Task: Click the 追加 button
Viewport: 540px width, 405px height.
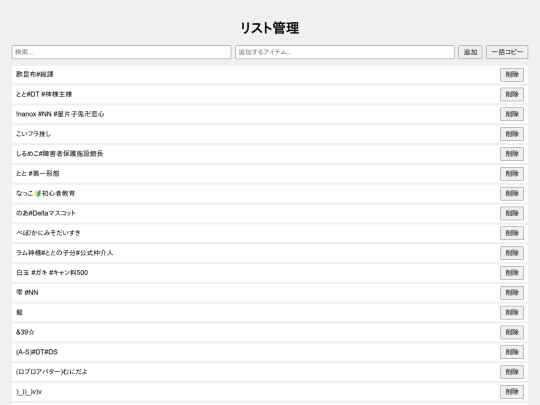Action: tap(470, 52)
